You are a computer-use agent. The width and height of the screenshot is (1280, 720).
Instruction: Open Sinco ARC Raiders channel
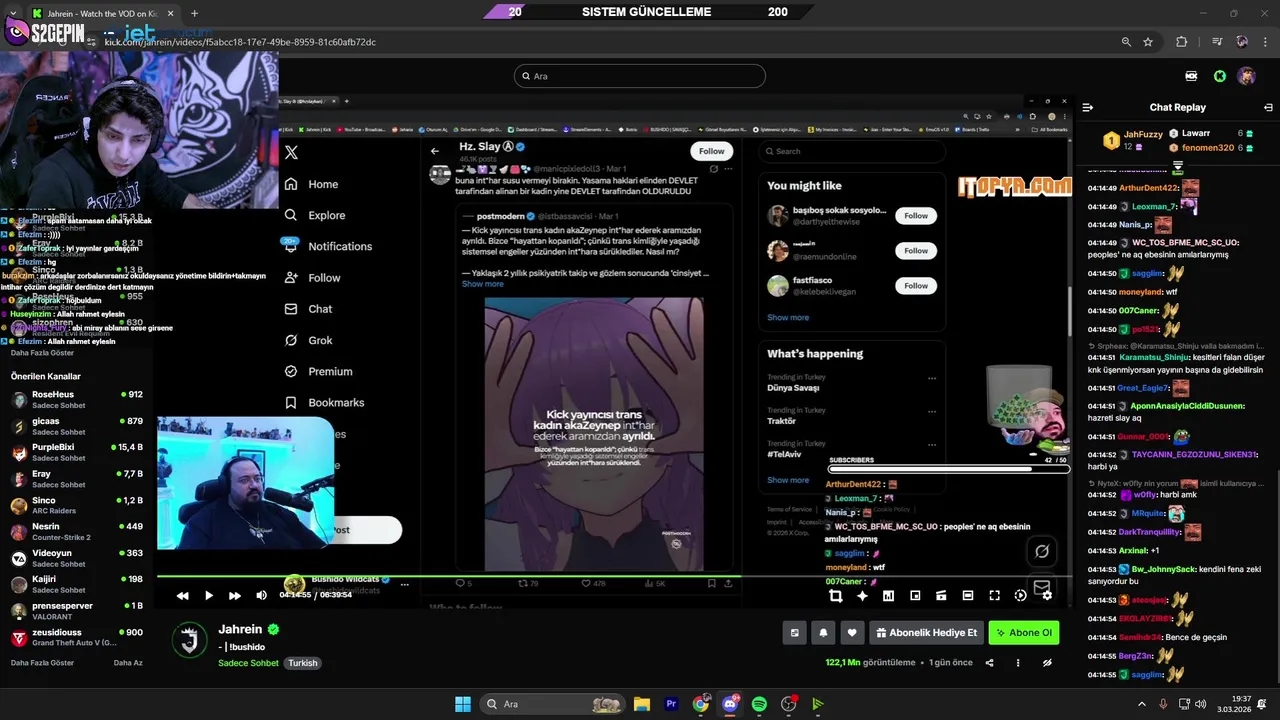(x=77, y=506)
